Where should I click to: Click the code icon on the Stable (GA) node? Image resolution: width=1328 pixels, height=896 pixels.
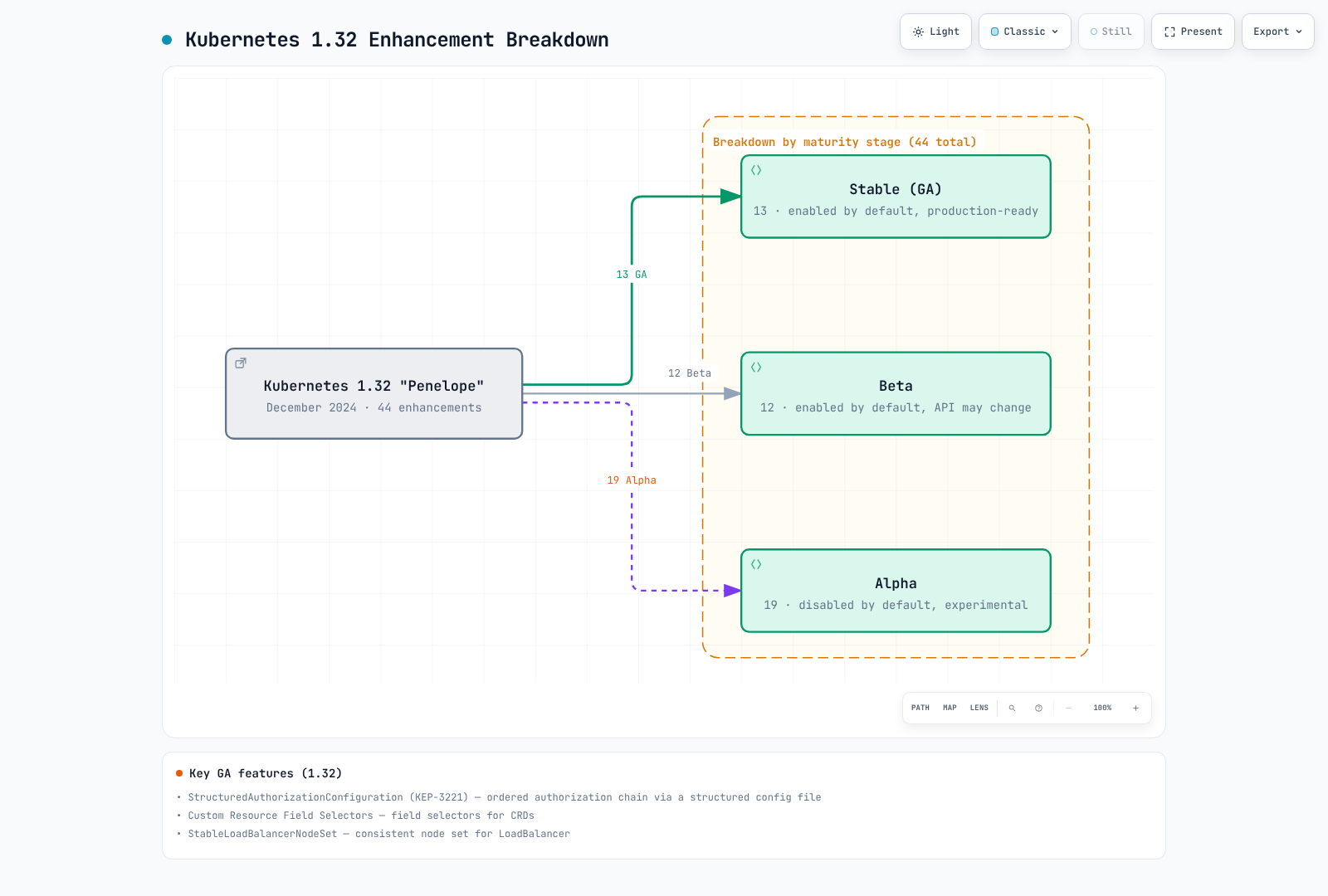pyautogui.click(x=756, y=170)
